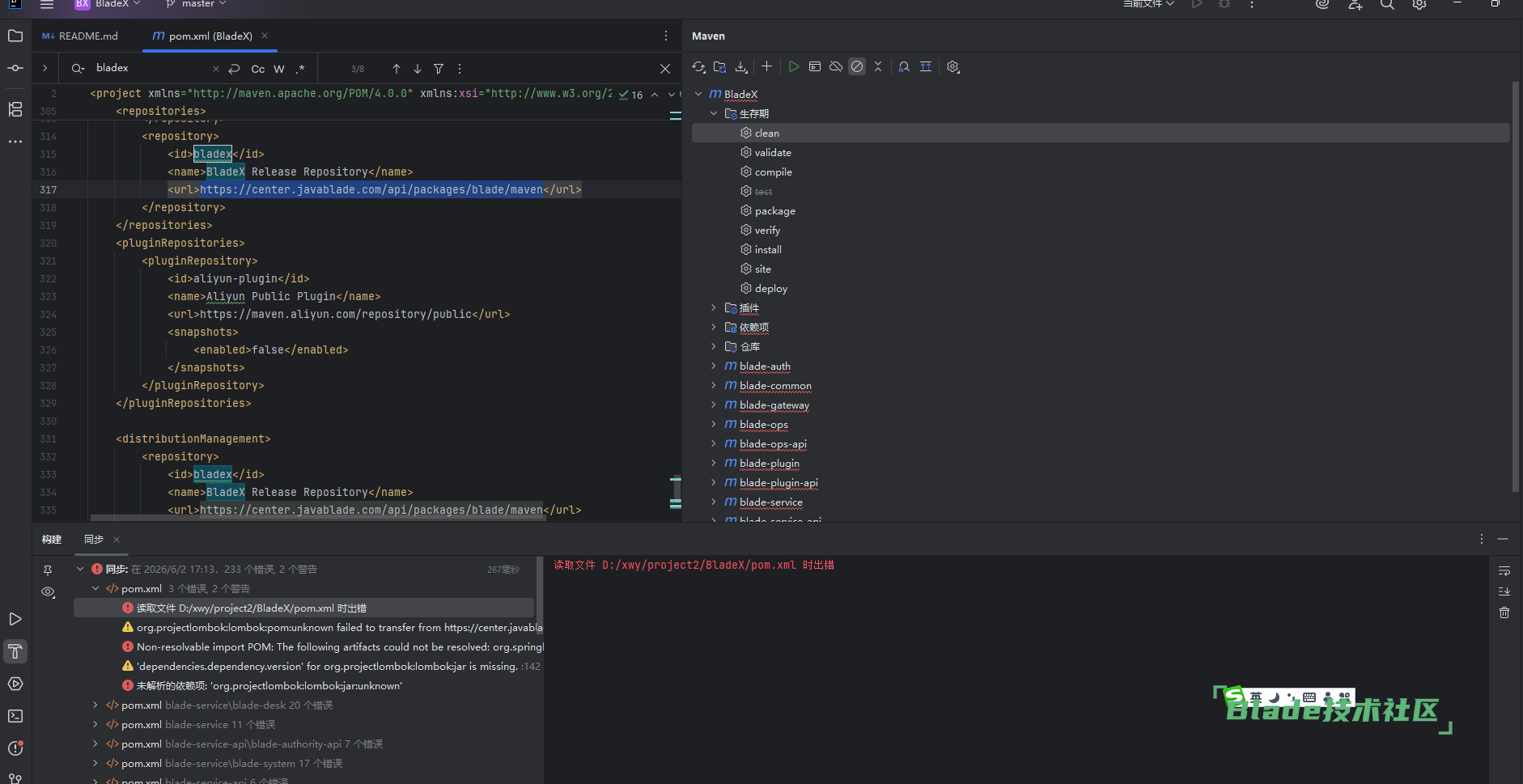The width and height of the screenshot is (1523, 784).
Task: Open the Commit tool window icon
Action: click(15, 68)
